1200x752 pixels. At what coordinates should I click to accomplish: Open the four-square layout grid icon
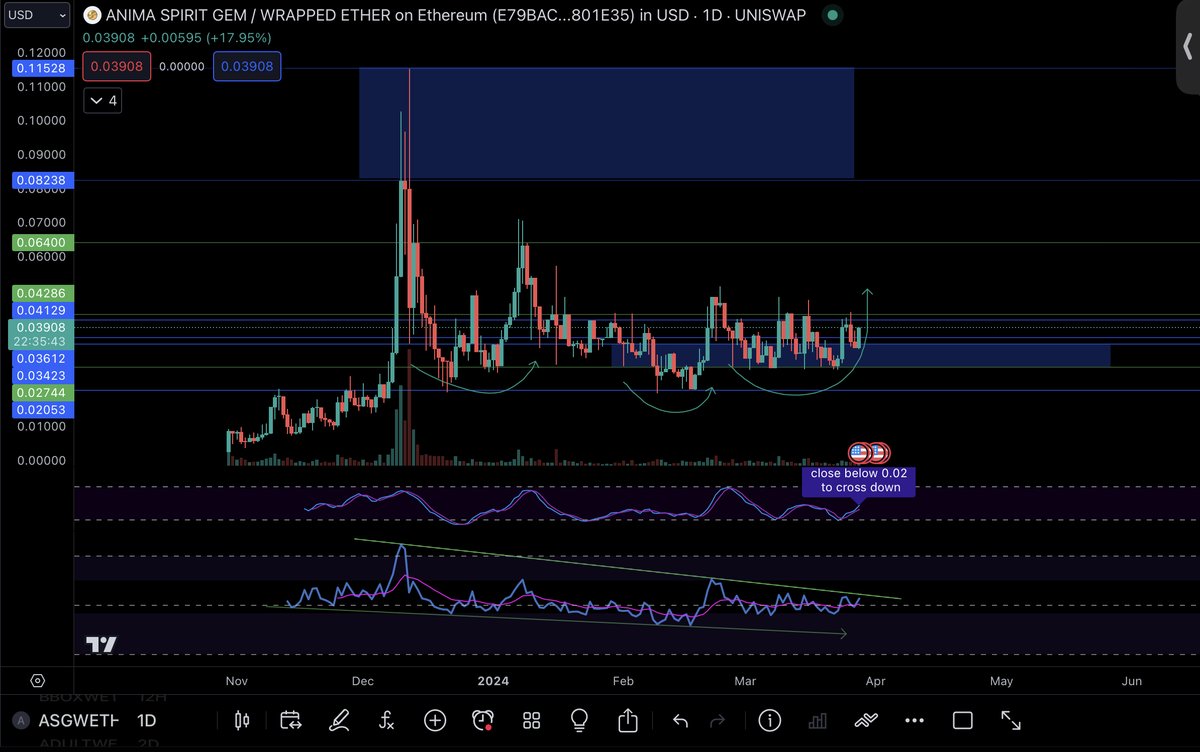[x=531, y=720]
